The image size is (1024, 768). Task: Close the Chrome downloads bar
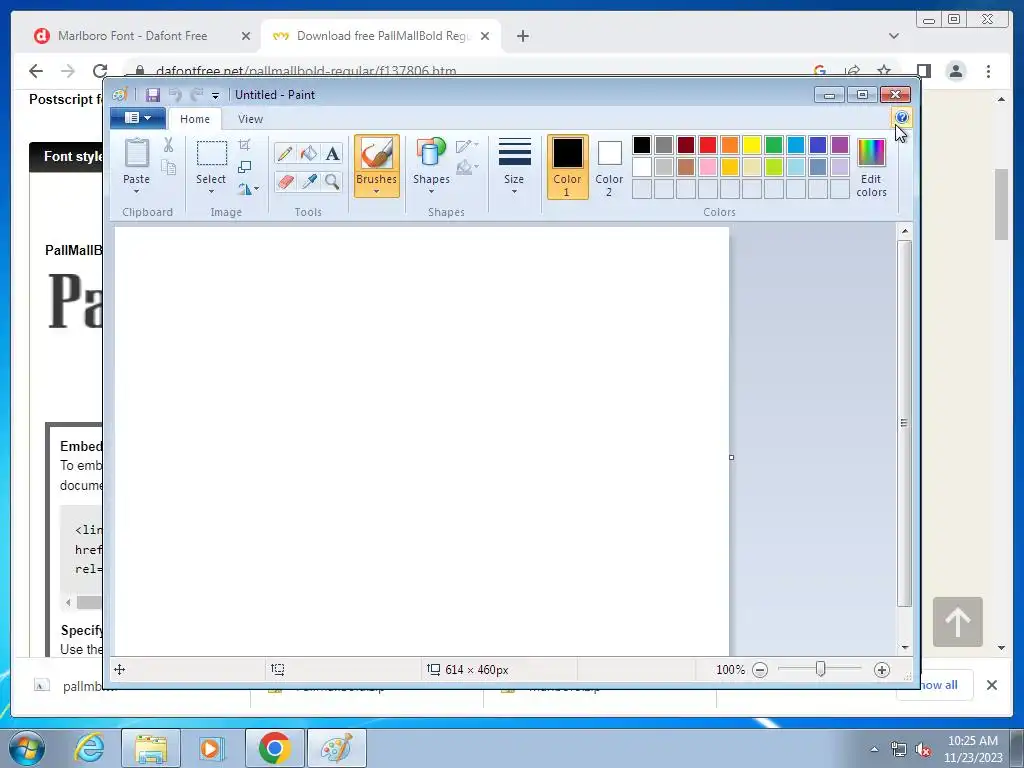click(991, 685)
